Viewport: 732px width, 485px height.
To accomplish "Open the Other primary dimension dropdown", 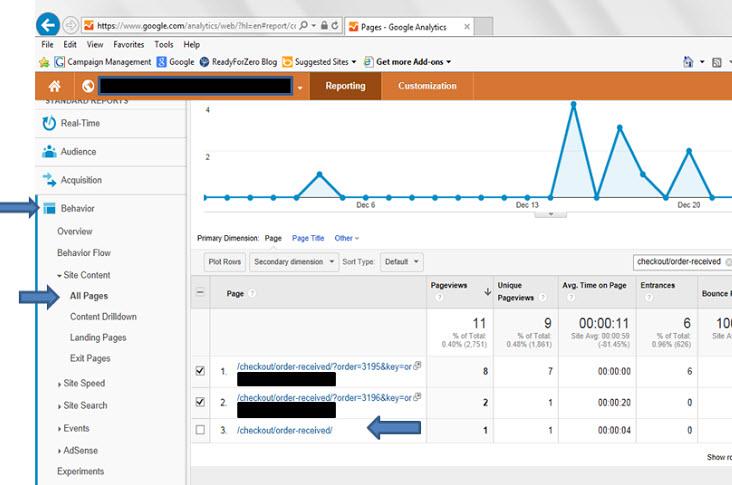I will (x=346, y=238).
